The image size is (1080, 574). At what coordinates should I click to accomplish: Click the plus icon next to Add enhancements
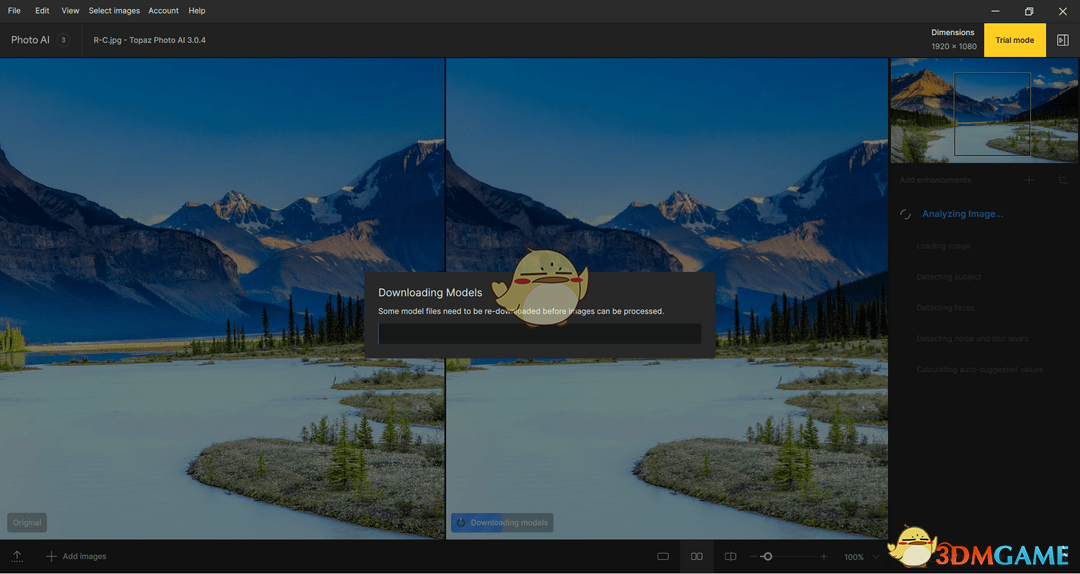point(1029,180)
